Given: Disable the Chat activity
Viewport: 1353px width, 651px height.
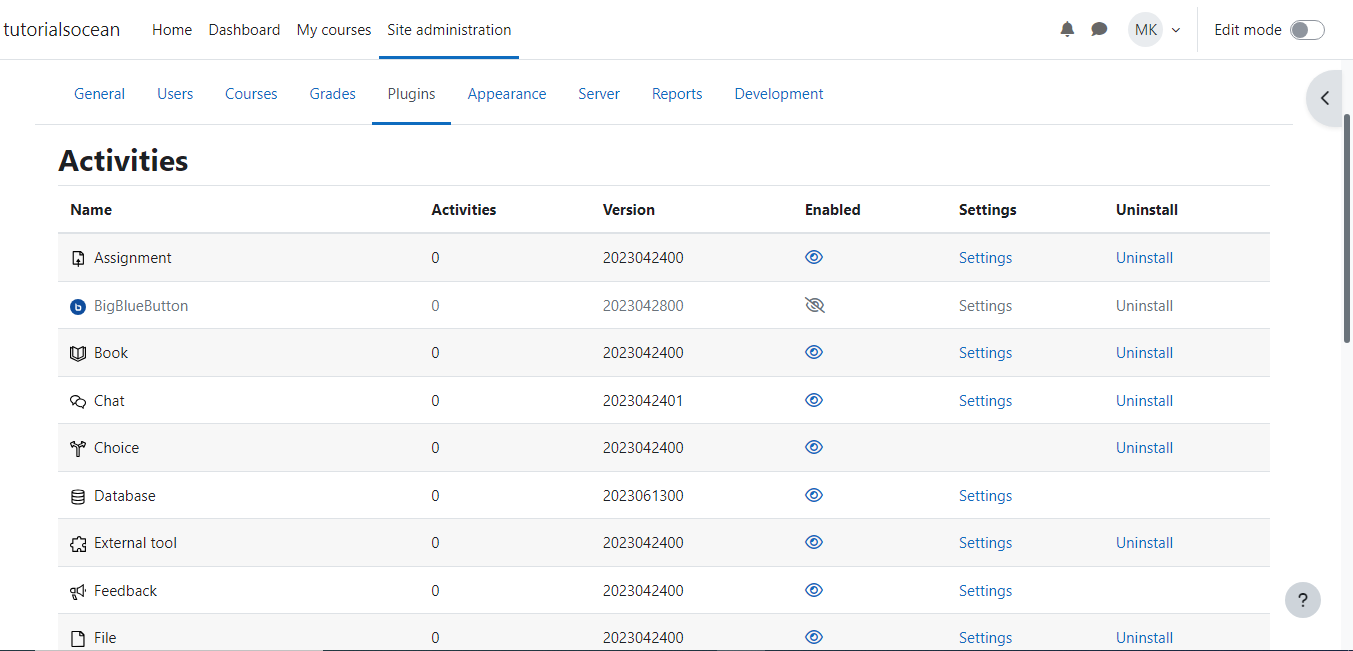Looking at the screenshot, I should [814, 400].
